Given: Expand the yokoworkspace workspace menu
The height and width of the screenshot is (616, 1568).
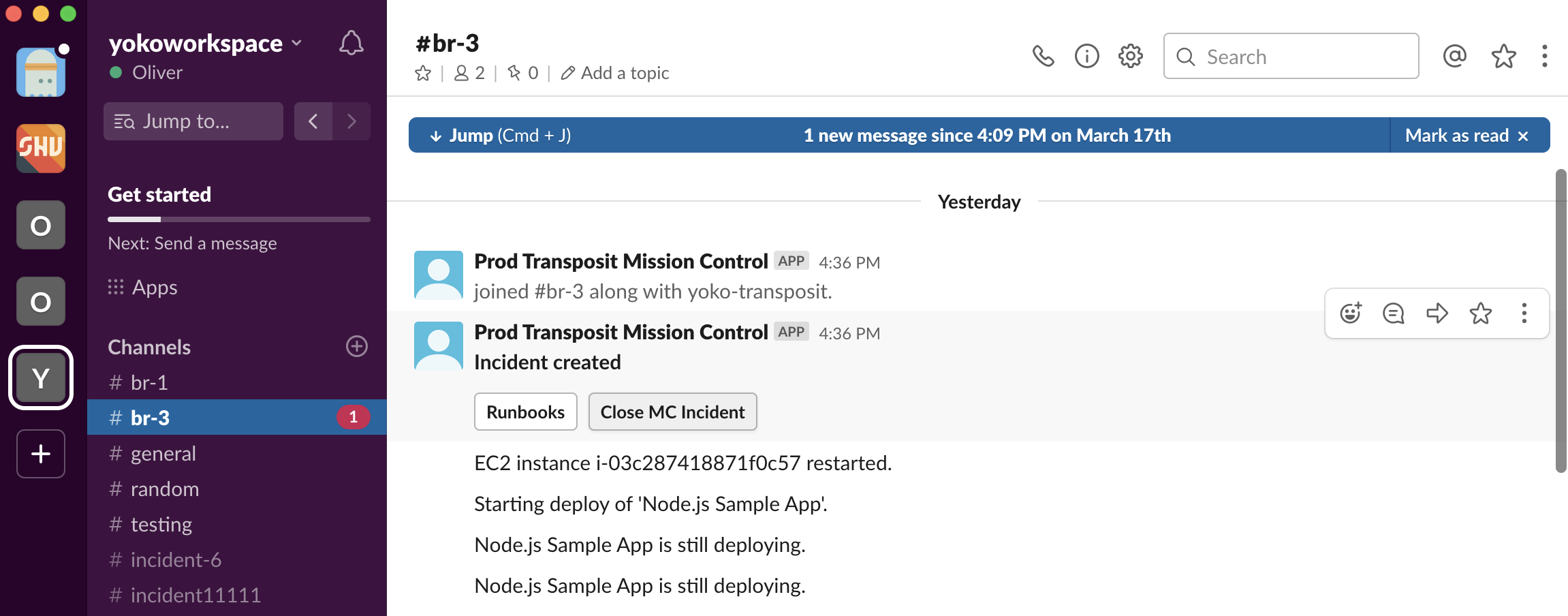Looking at the screenshot, I should click(204, 43).
